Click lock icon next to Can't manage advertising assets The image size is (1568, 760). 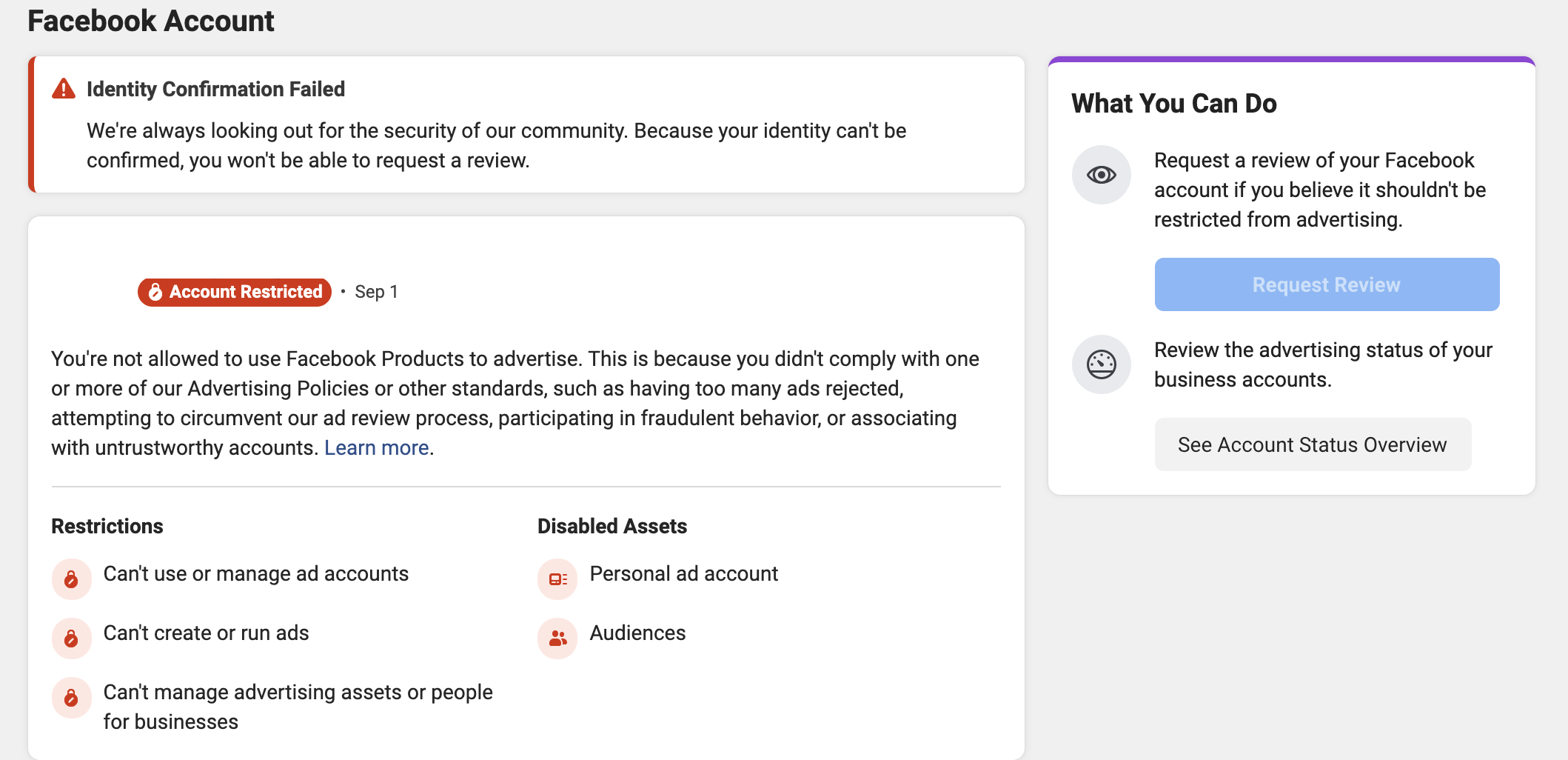coord(72,697)
